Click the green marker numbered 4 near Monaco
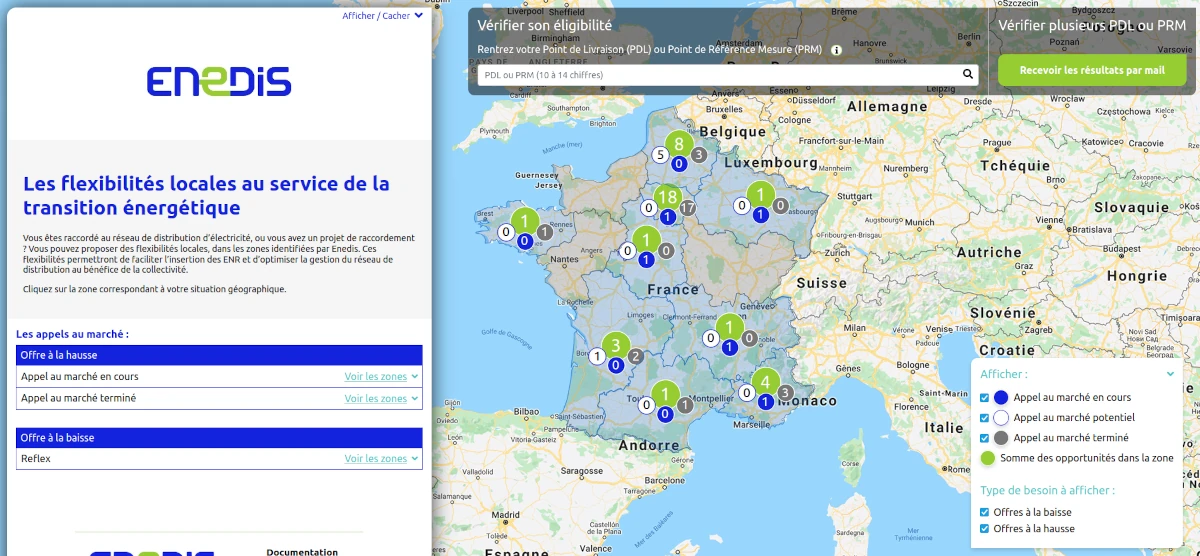The image size is (1200, 556). (765, 382)
